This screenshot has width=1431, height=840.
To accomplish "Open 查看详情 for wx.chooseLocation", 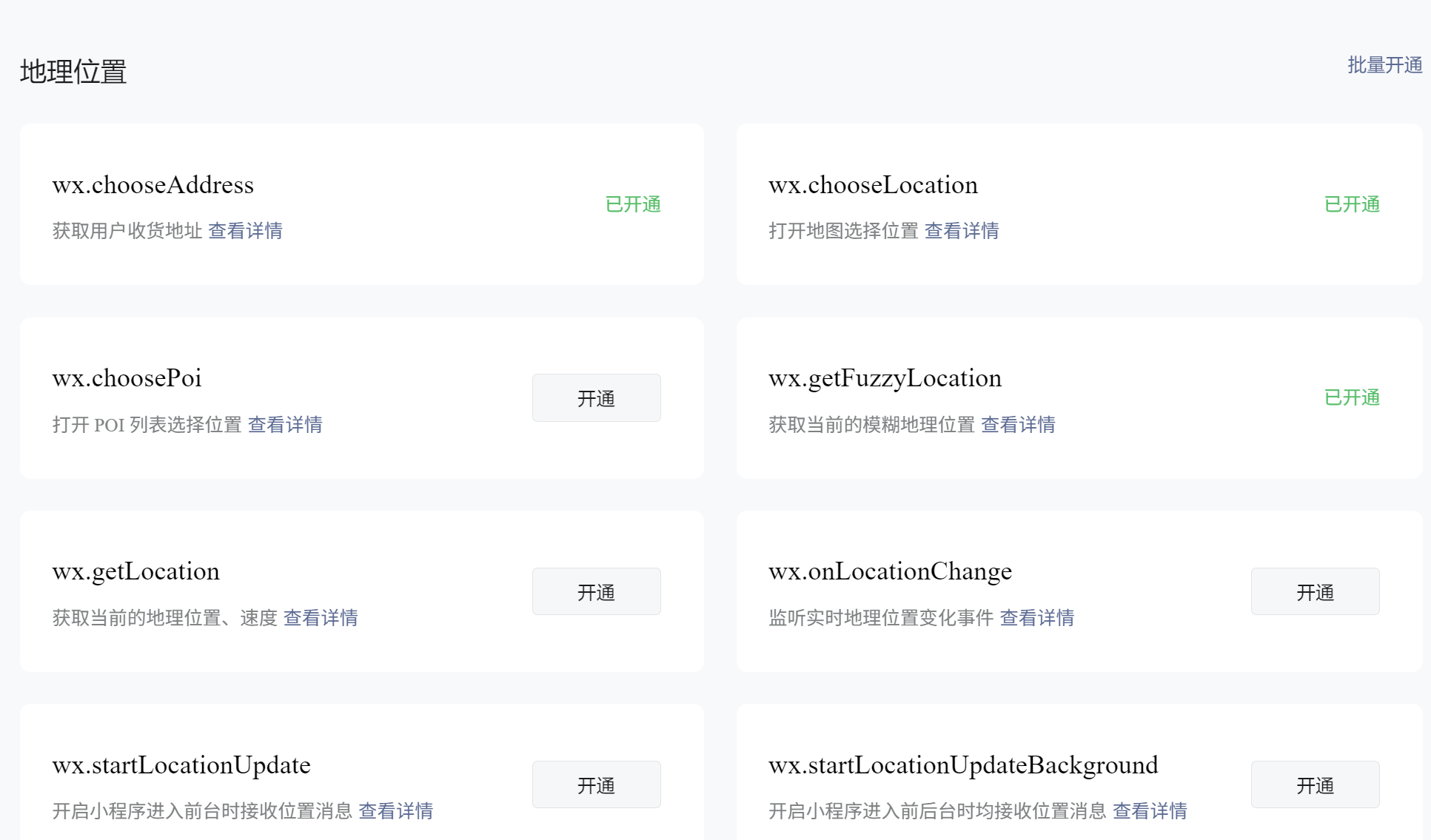I will tap(962, 231).
